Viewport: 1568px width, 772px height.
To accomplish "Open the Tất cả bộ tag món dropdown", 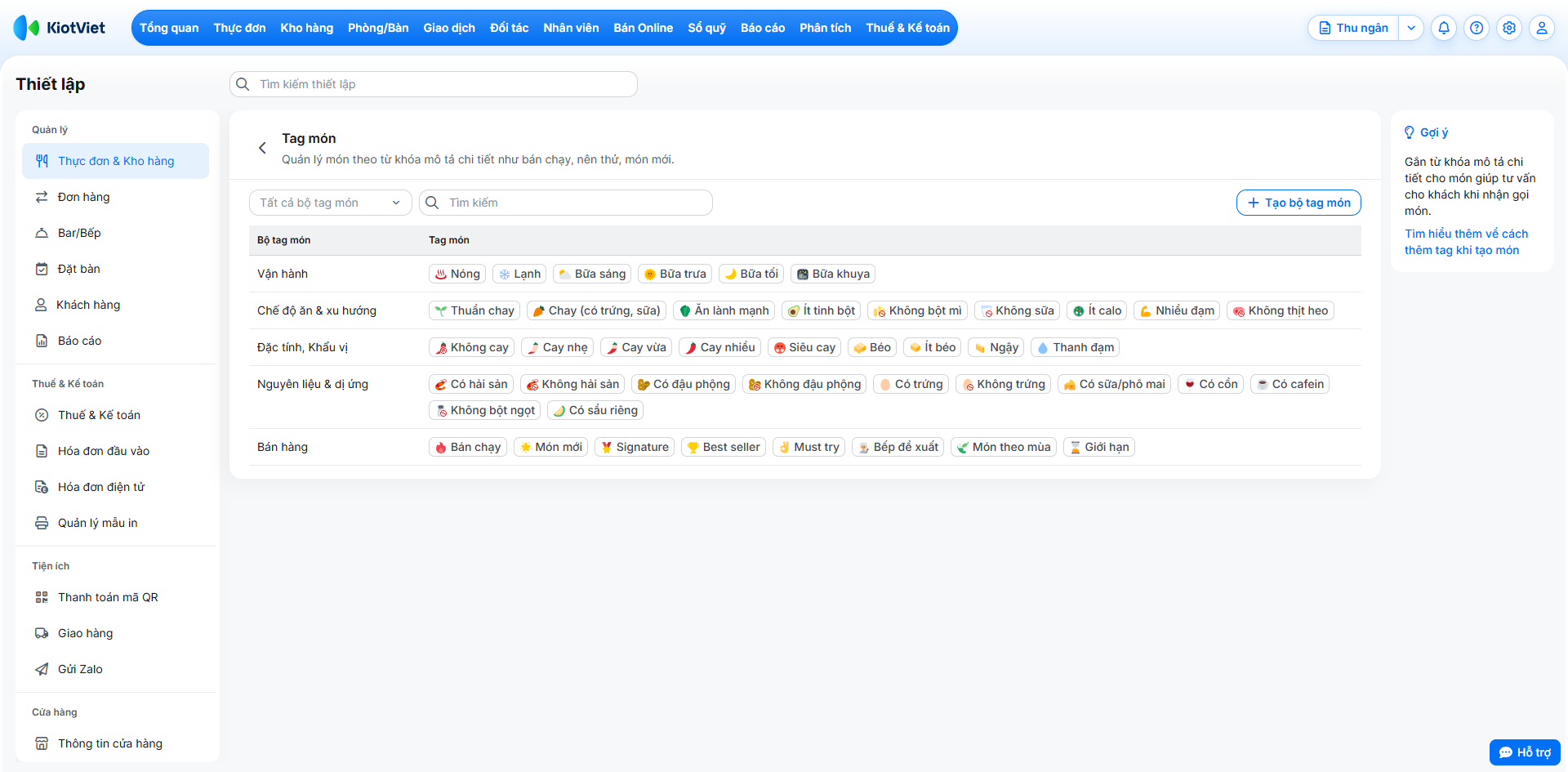I will 330,203.
